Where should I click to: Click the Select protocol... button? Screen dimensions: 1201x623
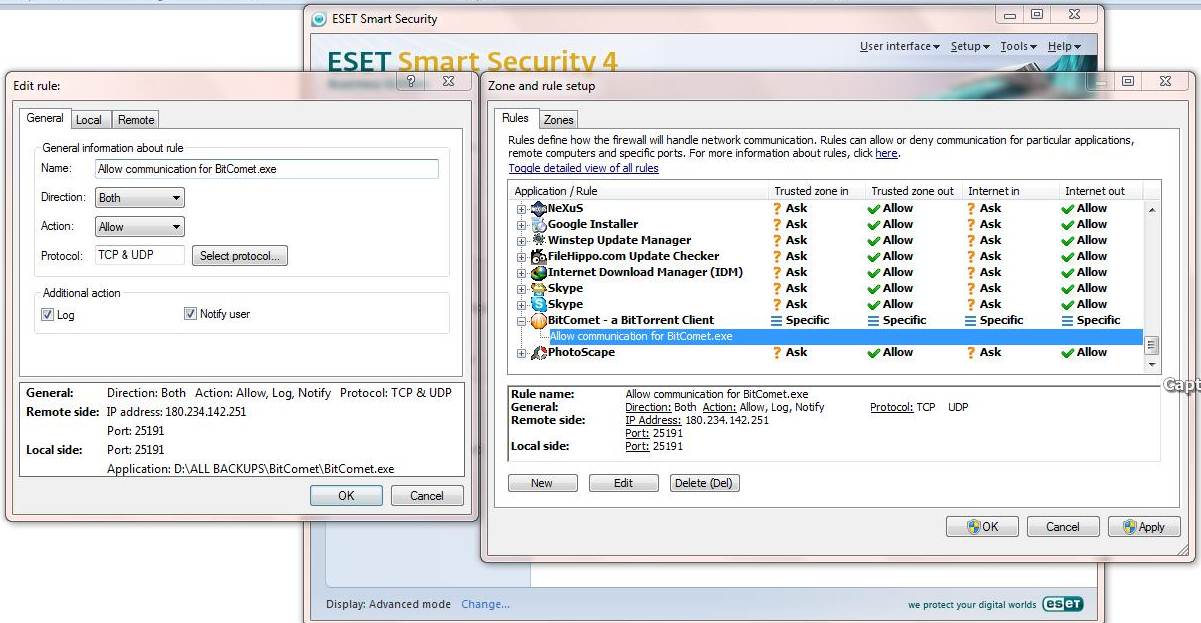coord(240,256)
